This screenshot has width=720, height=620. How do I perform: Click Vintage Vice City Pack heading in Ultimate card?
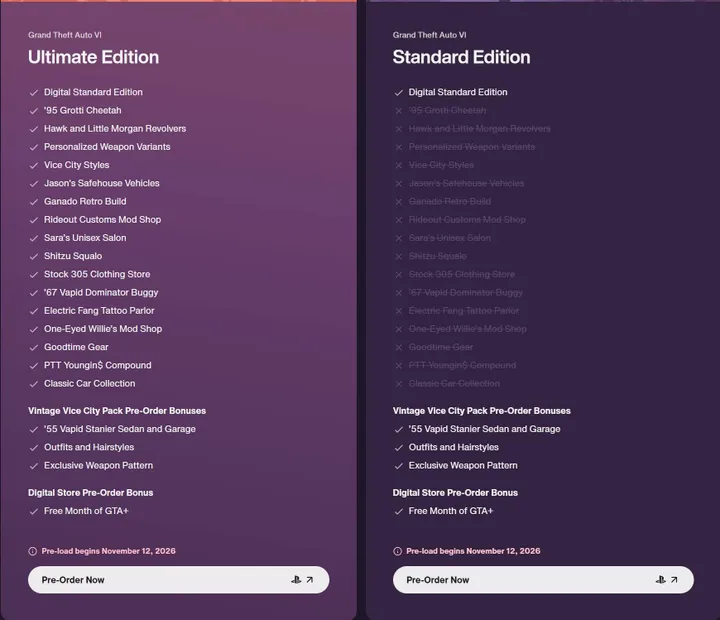point(117,411)
